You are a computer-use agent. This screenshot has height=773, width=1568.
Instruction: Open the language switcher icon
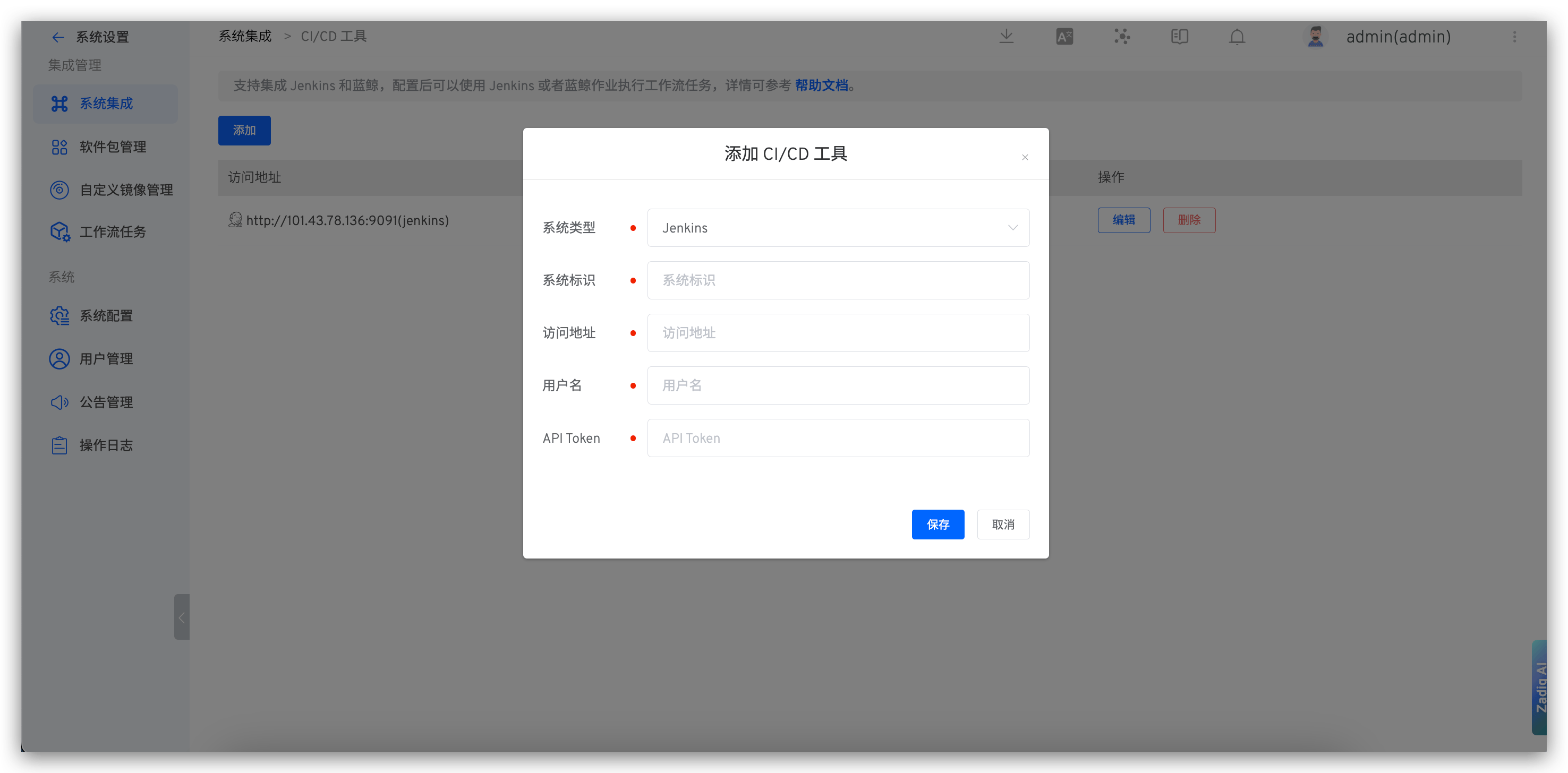point(1064,37)
